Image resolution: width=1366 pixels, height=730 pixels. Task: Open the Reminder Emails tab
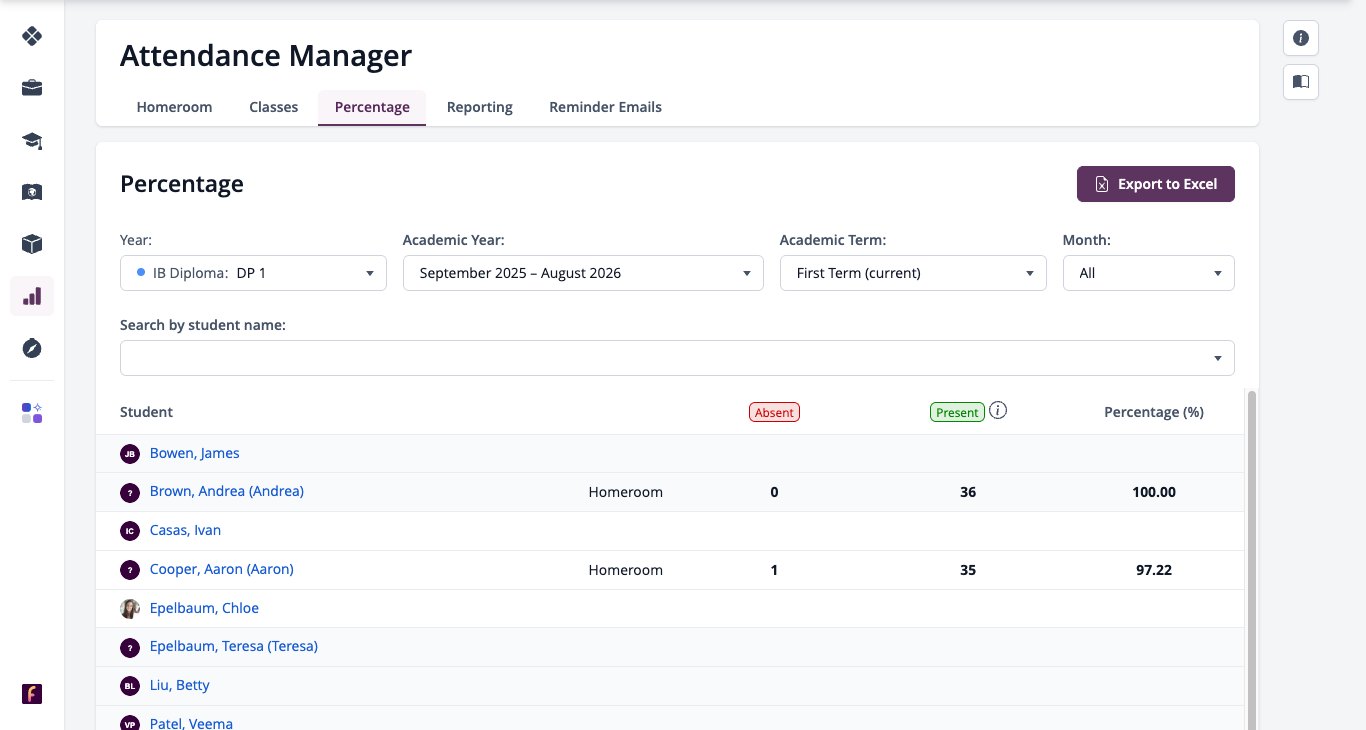pos(605,107)
